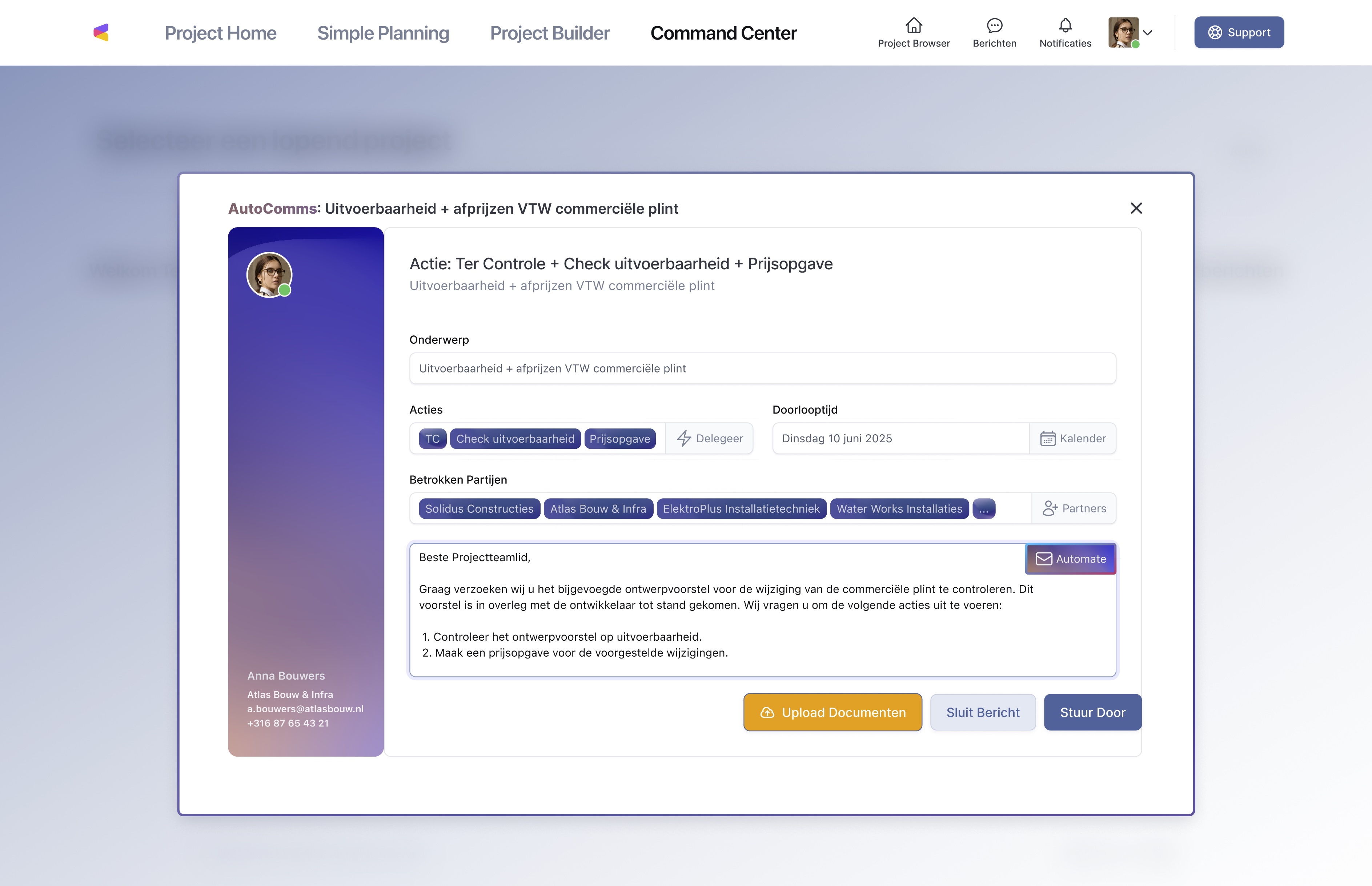Viewport: 1372px width, 886px height.
Task: Click the Automate envelope button
Action: pyautogui.click(x=1070, y=559)
